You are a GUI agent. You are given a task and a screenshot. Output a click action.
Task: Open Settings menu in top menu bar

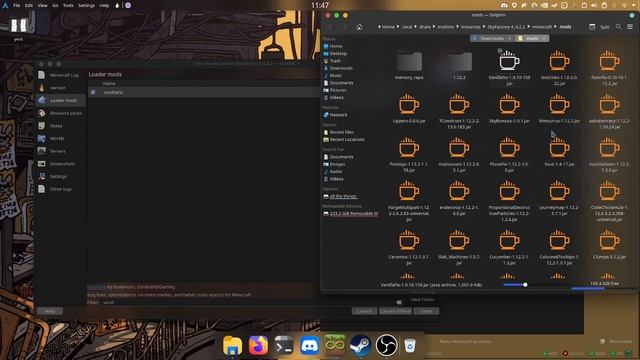tap(87, 6)
